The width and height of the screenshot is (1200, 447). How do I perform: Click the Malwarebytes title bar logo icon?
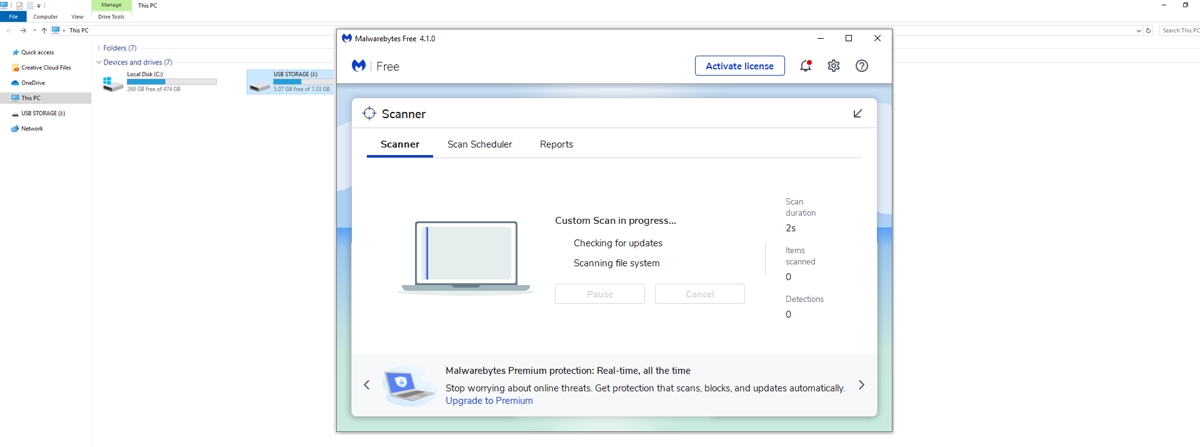tap(347, 38)
